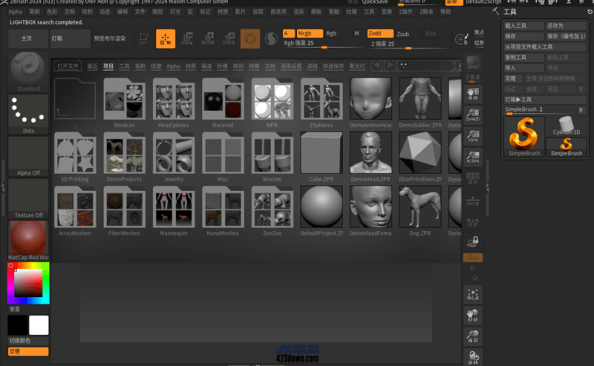
Task: Open the Standard brush selector
Action: (x=28, y=72)
